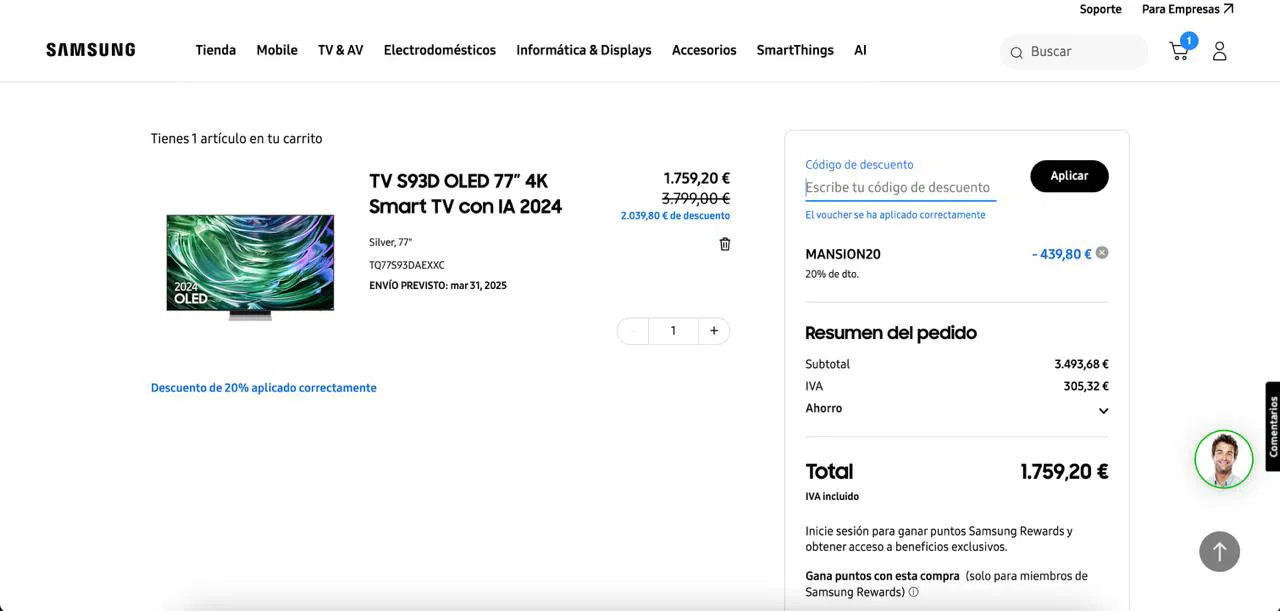Open the live chat assistant avatar
Image resolution: width=1280 pixels, height=611 pixels.
click(x=1224, y=459)
